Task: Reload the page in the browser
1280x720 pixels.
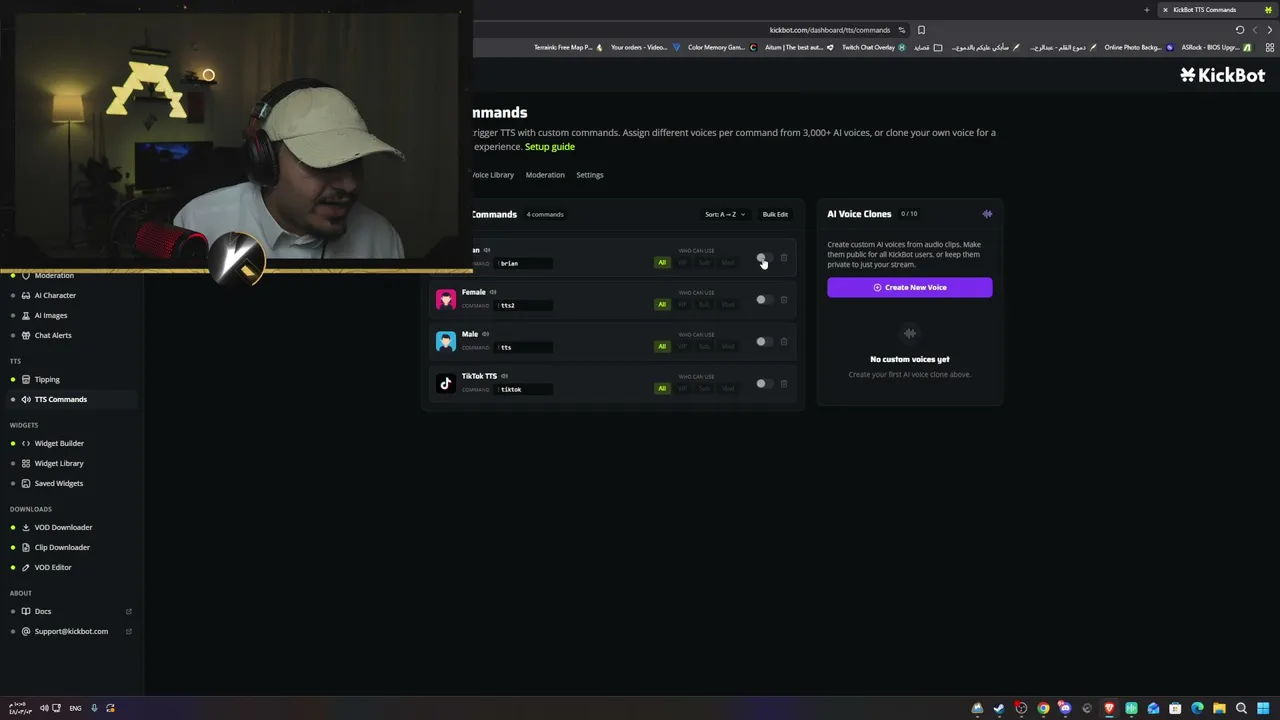Action: click(1240, 30)
